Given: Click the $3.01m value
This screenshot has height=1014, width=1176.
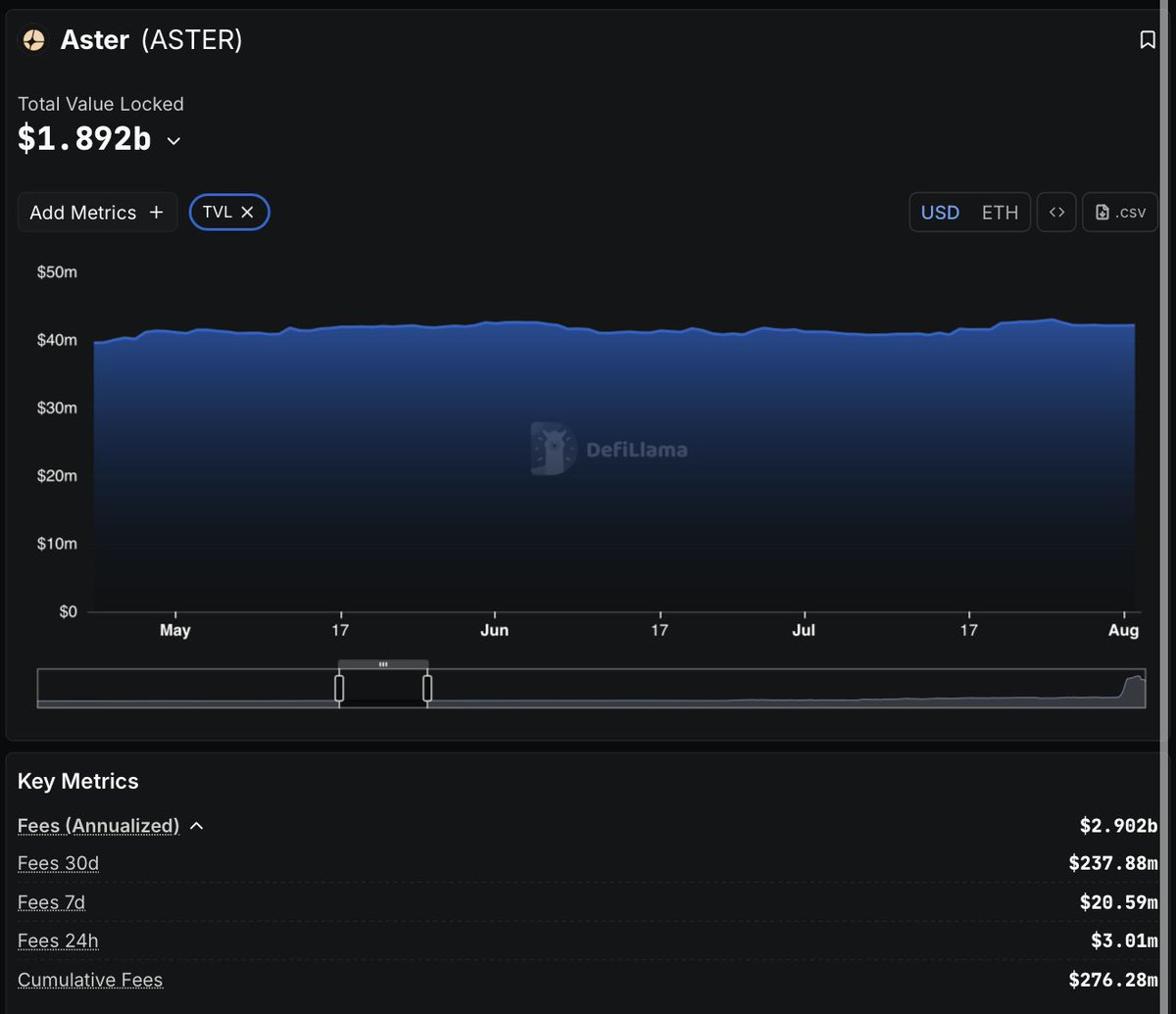Looking at the screenshot, I should coord(1124,942).
